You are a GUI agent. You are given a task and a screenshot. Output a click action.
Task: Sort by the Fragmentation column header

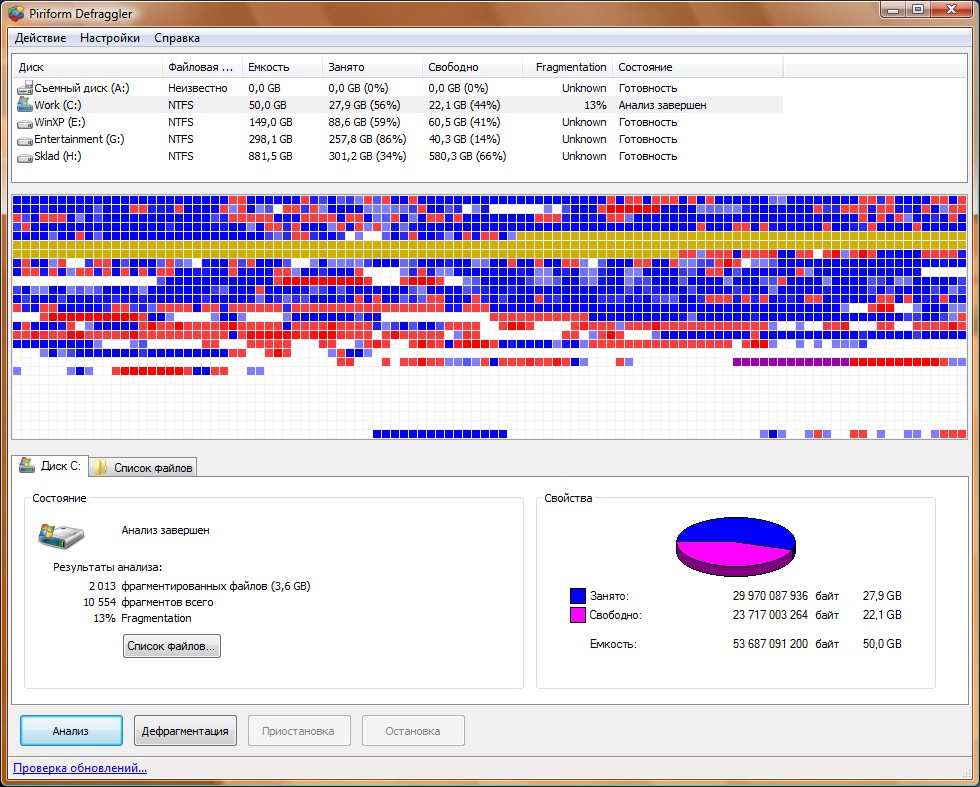coord(568,67)
